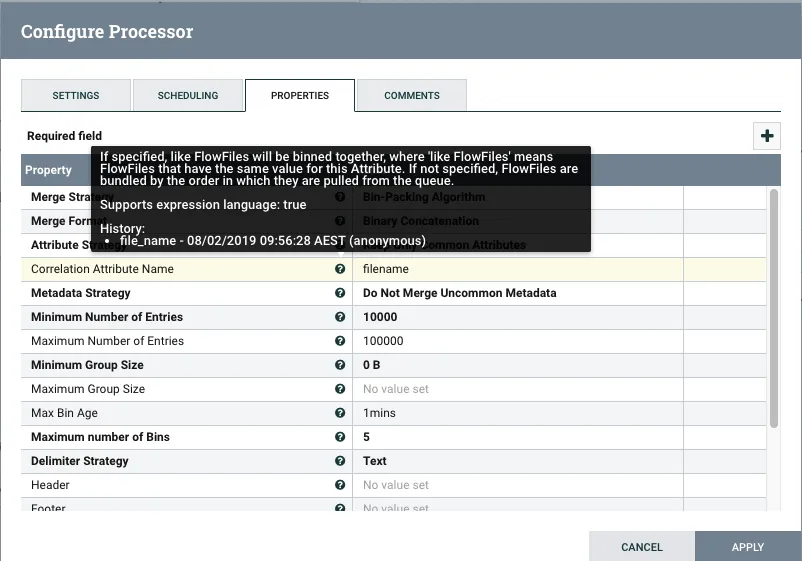Click help icon for Max Bin Age
802x561 pixels.
point(340,413)
